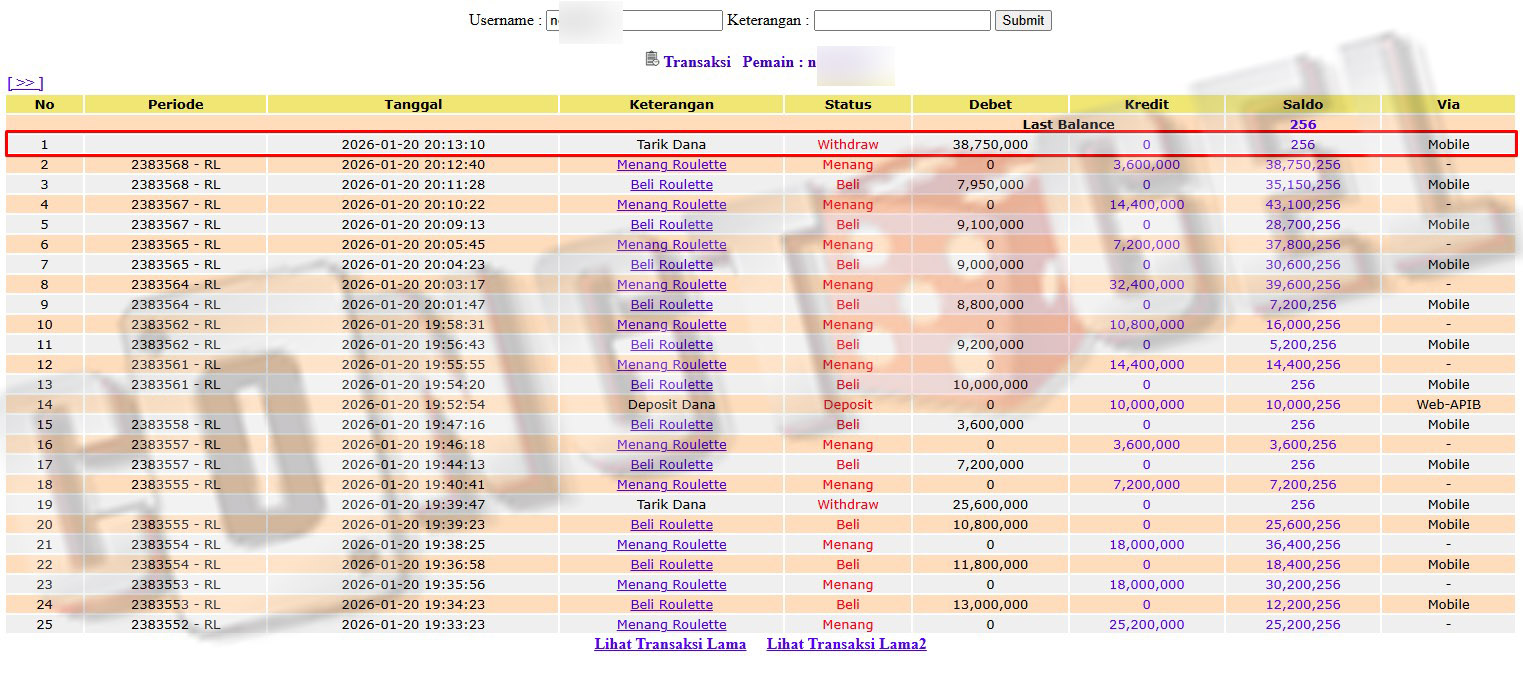The width and height of the screenshot is (1523, 676).
Task: Click Beli Roulette in row 24
Action: (x=671, y=605)
